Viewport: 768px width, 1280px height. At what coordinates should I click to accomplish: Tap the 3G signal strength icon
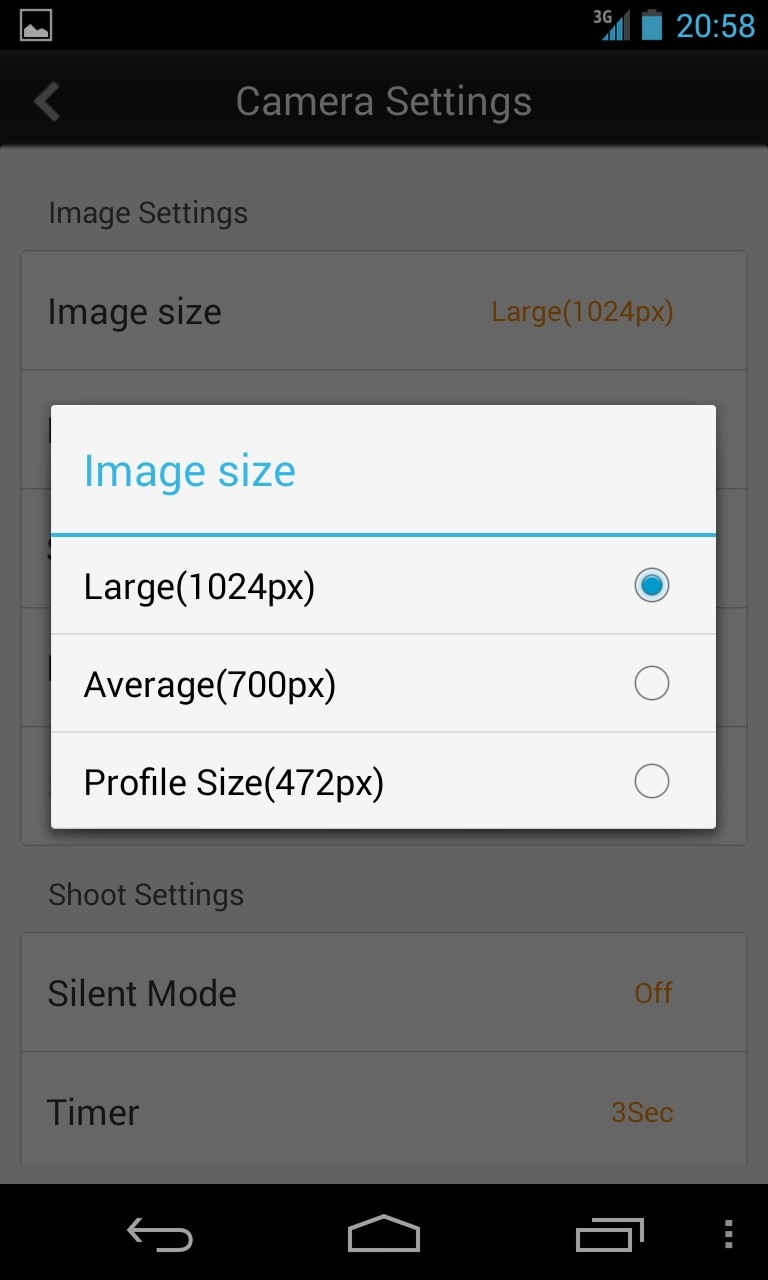click(612, 25)
